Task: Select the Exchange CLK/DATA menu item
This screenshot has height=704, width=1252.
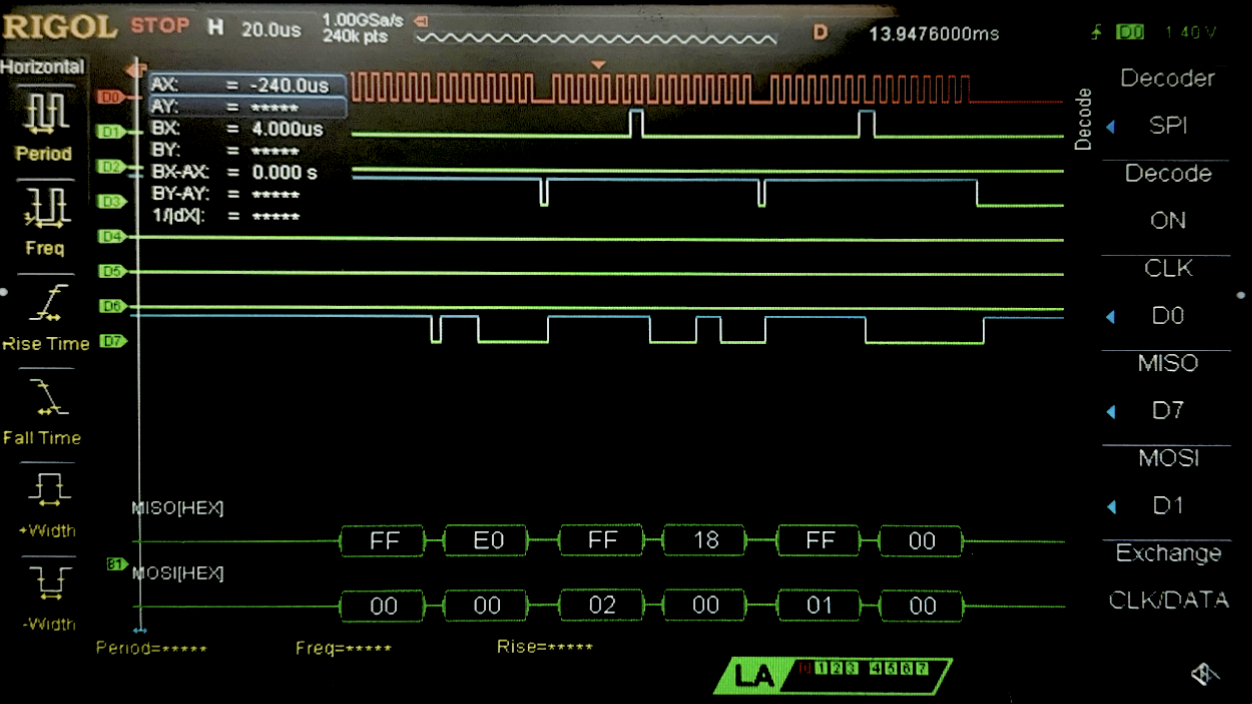Action: 1166,577
